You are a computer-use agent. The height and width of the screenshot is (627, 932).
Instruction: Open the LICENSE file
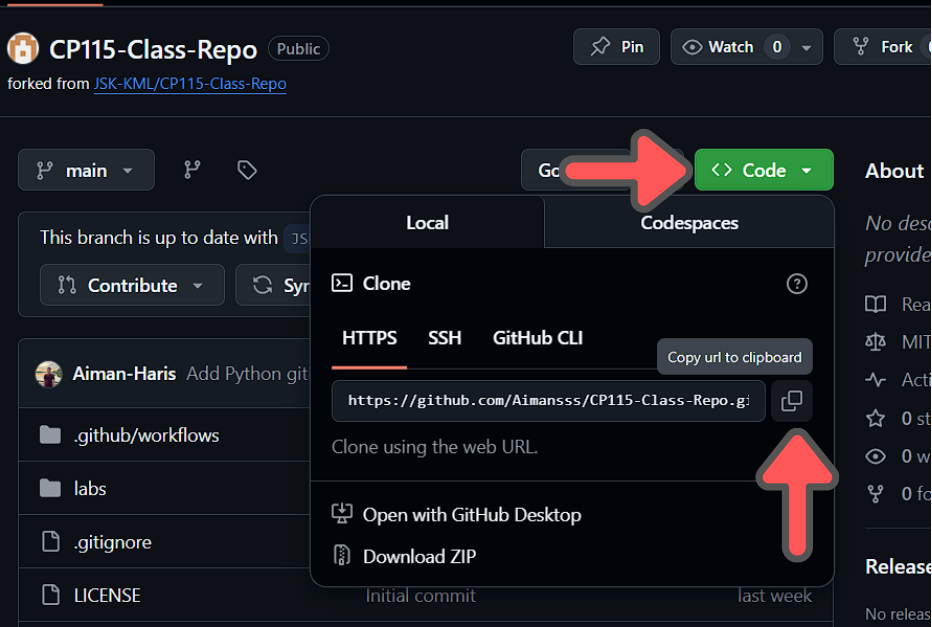[107, 595]
